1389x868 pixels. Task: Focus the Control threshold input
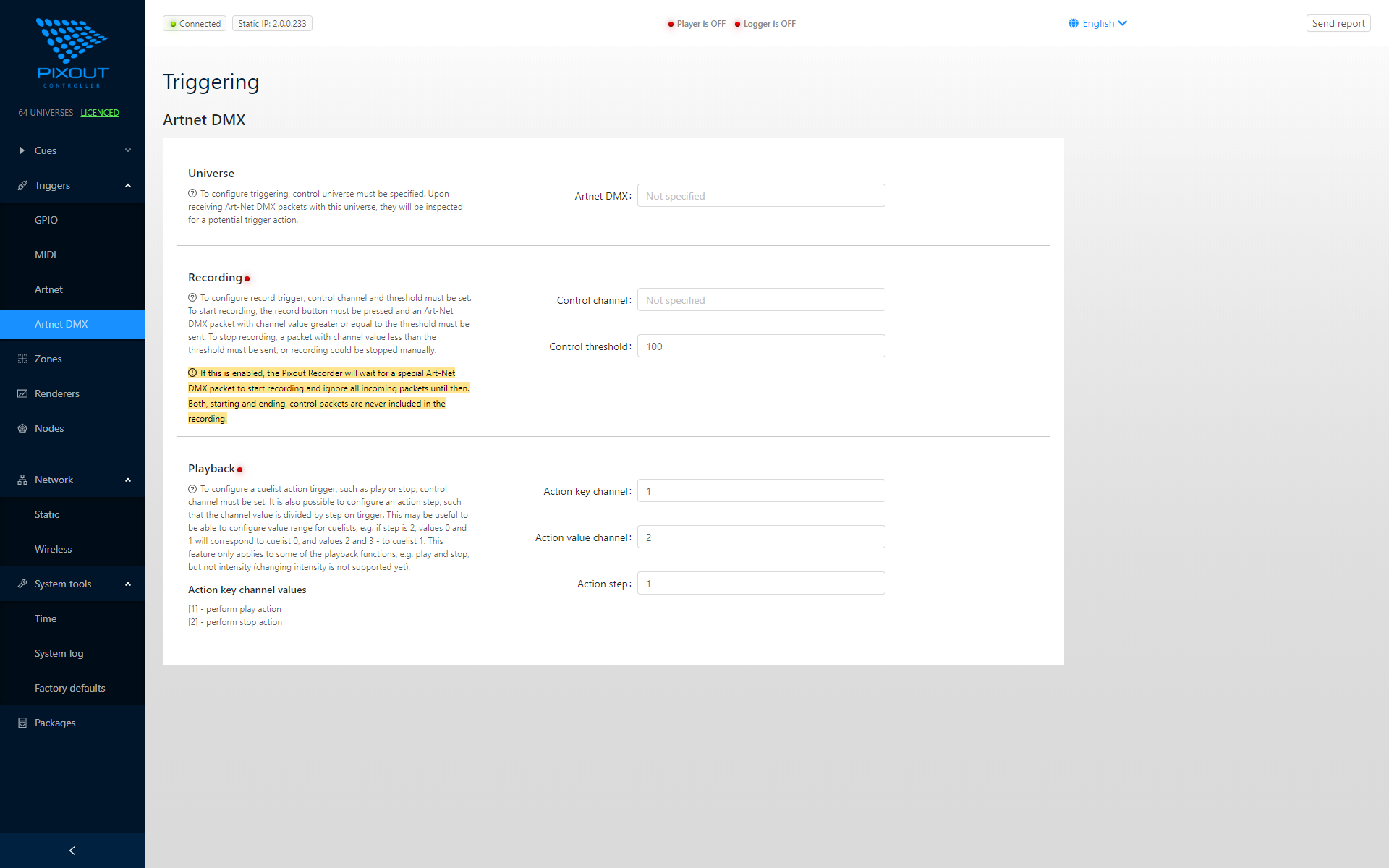(x=760, y=346)
